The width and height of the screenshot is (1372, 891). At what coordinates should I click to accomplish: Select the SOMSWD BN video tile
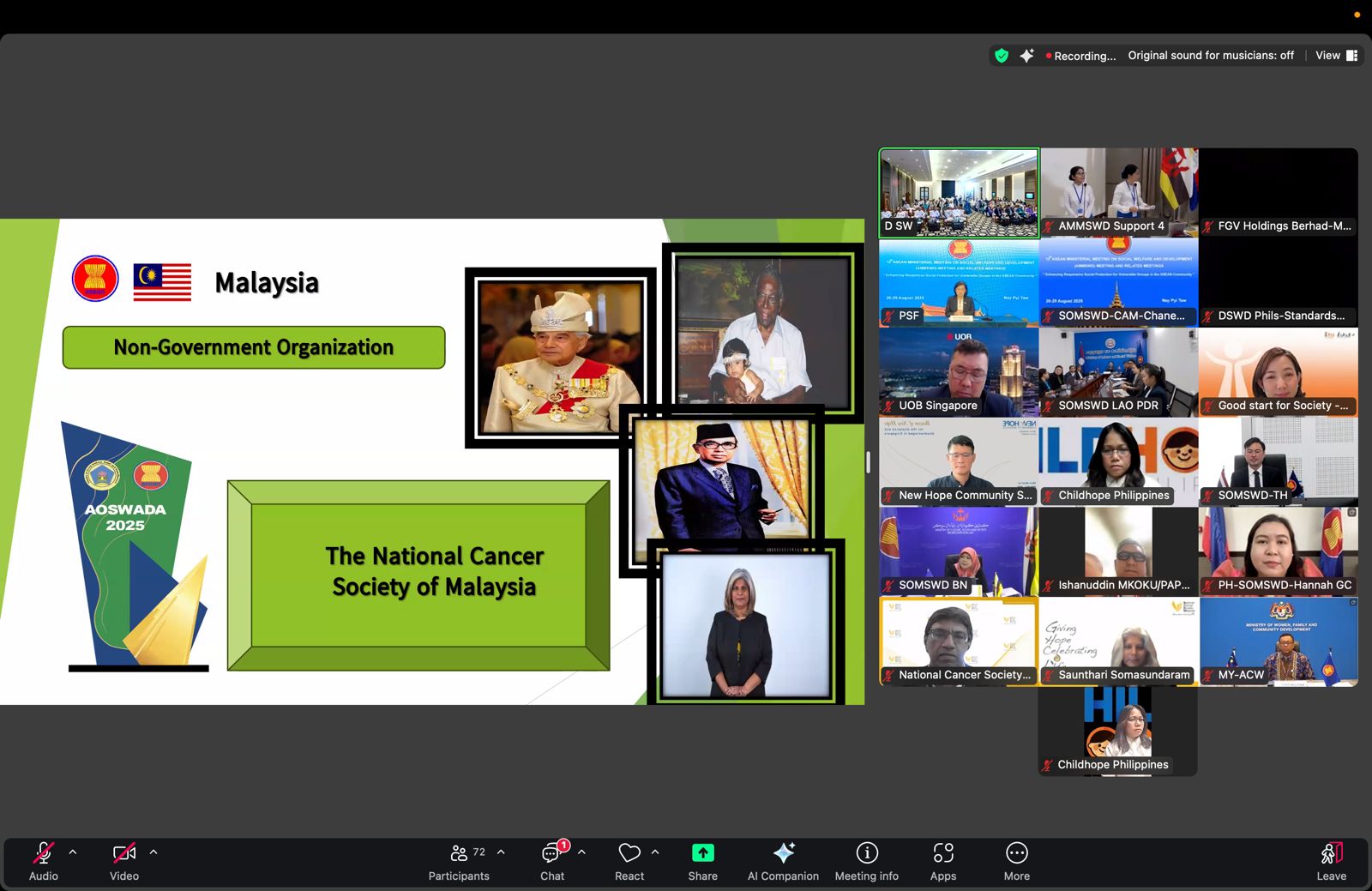click(x=959, y=552)
